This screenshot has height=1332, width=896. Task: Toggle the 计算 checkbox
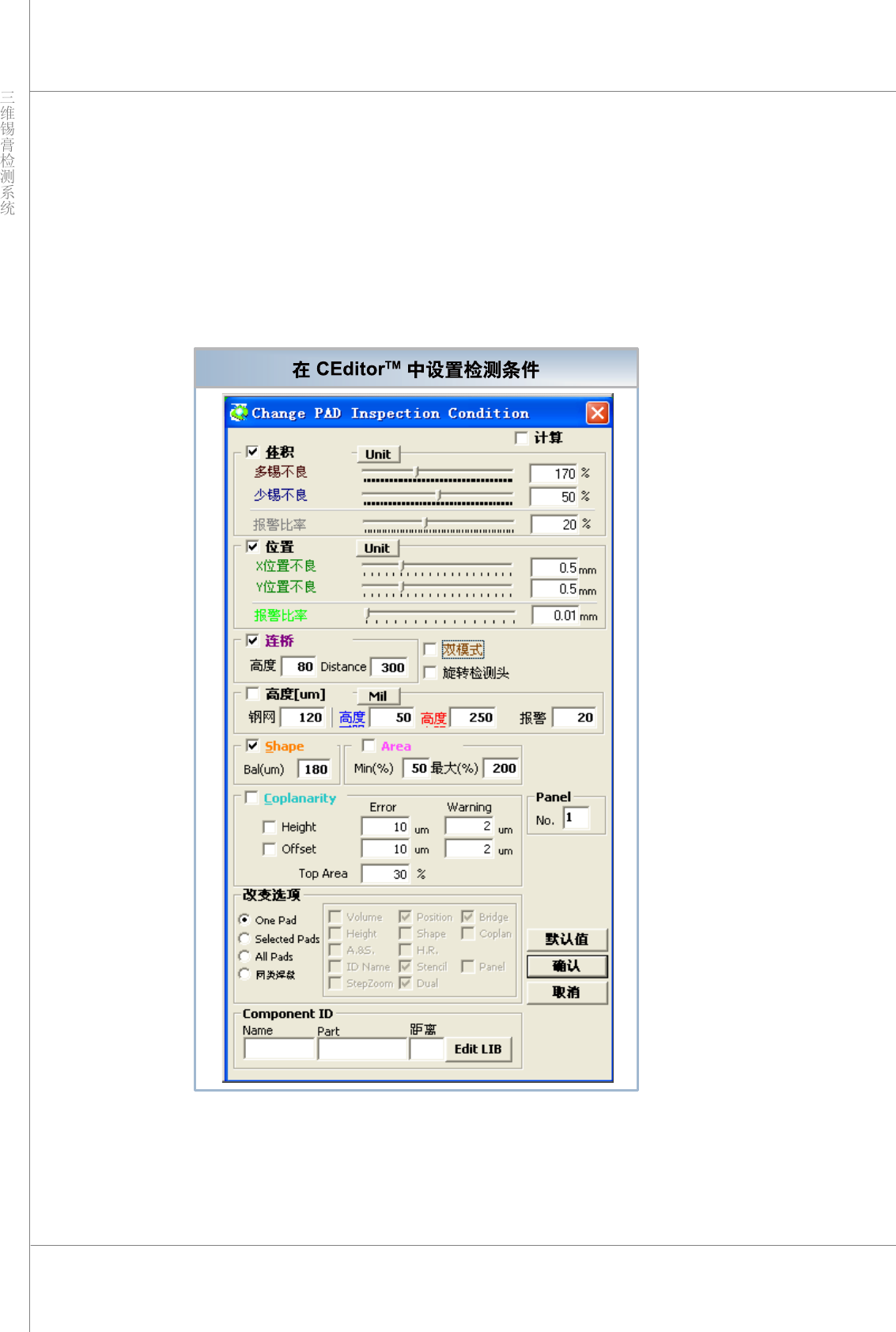click(x=521, y=437)
